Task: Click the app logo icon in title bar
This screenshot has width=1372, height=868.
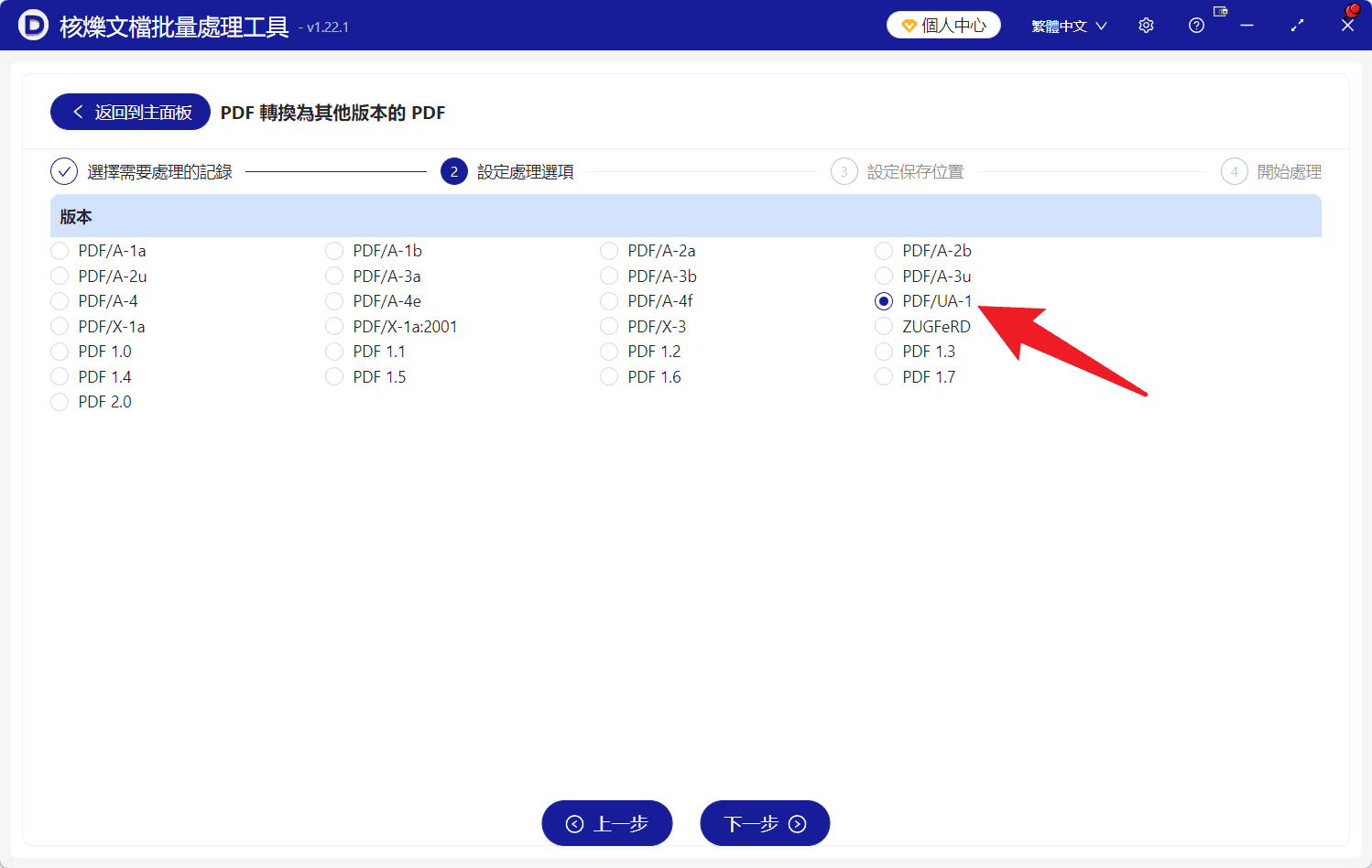Action: 33,26
